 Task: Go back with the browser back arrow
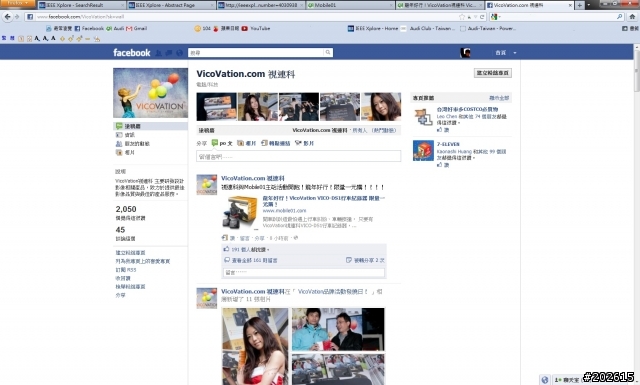[7, 17]
